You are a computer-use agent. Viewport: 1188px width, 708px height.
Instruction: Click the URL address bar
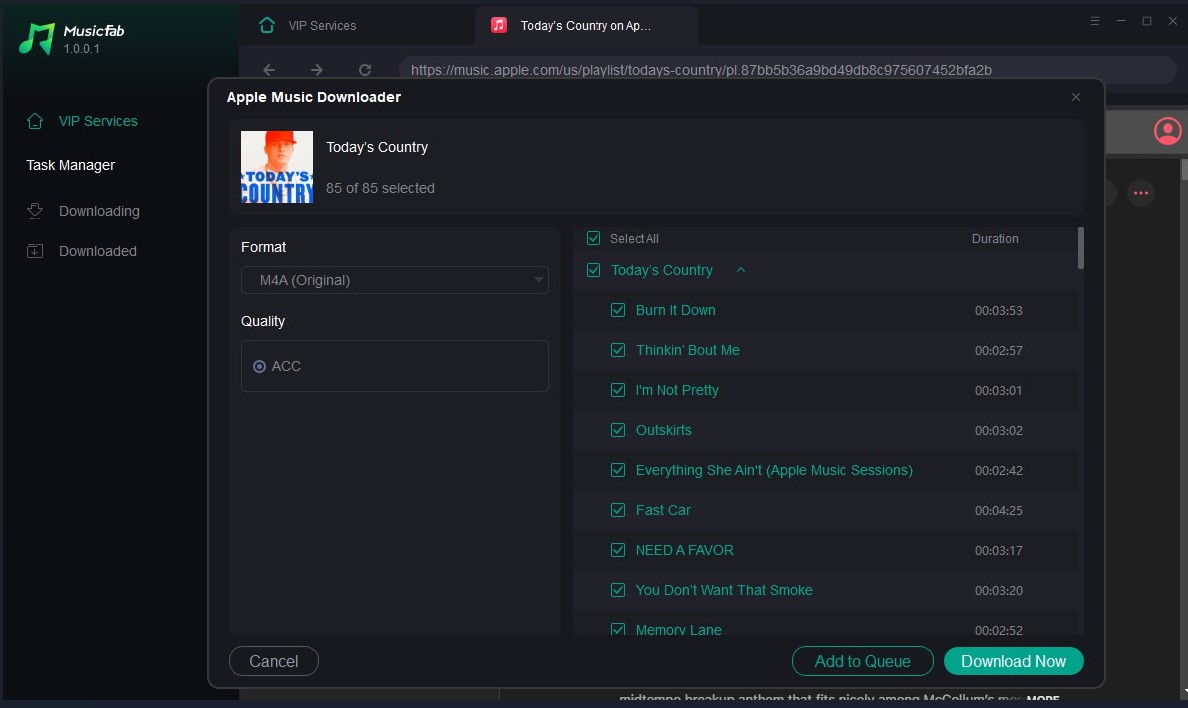pyautogui.click(x=788, y=70)
